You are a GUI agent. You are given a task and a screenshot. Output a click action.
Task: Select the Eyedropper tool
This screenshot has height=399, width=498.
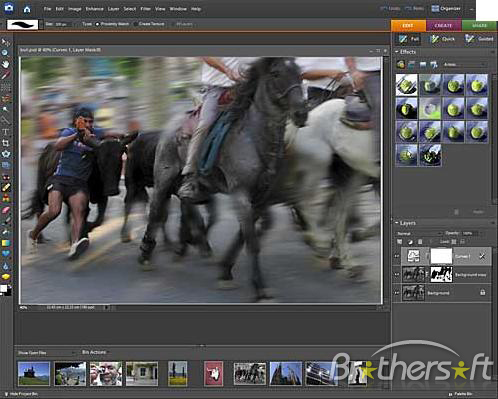coord(5,75)
